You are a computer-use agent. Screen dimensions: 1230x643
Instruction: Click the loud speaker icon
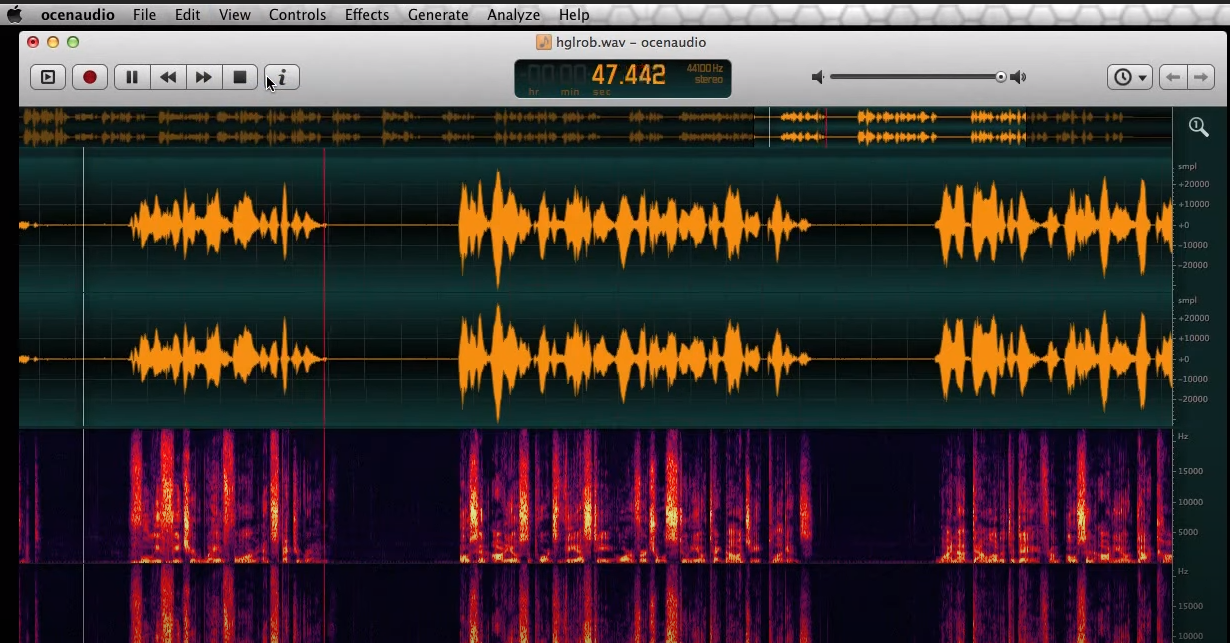[1018, 77]
